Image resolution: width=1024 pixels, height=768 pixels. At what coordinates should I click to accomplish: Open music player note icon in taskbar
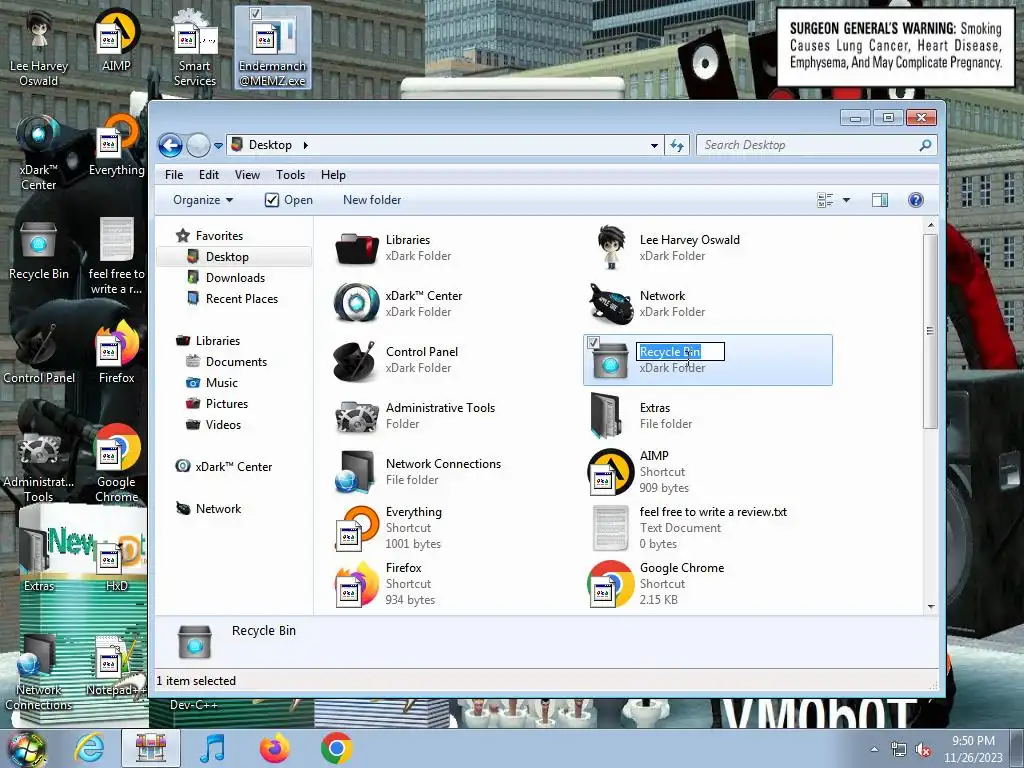tap(212, 748)
